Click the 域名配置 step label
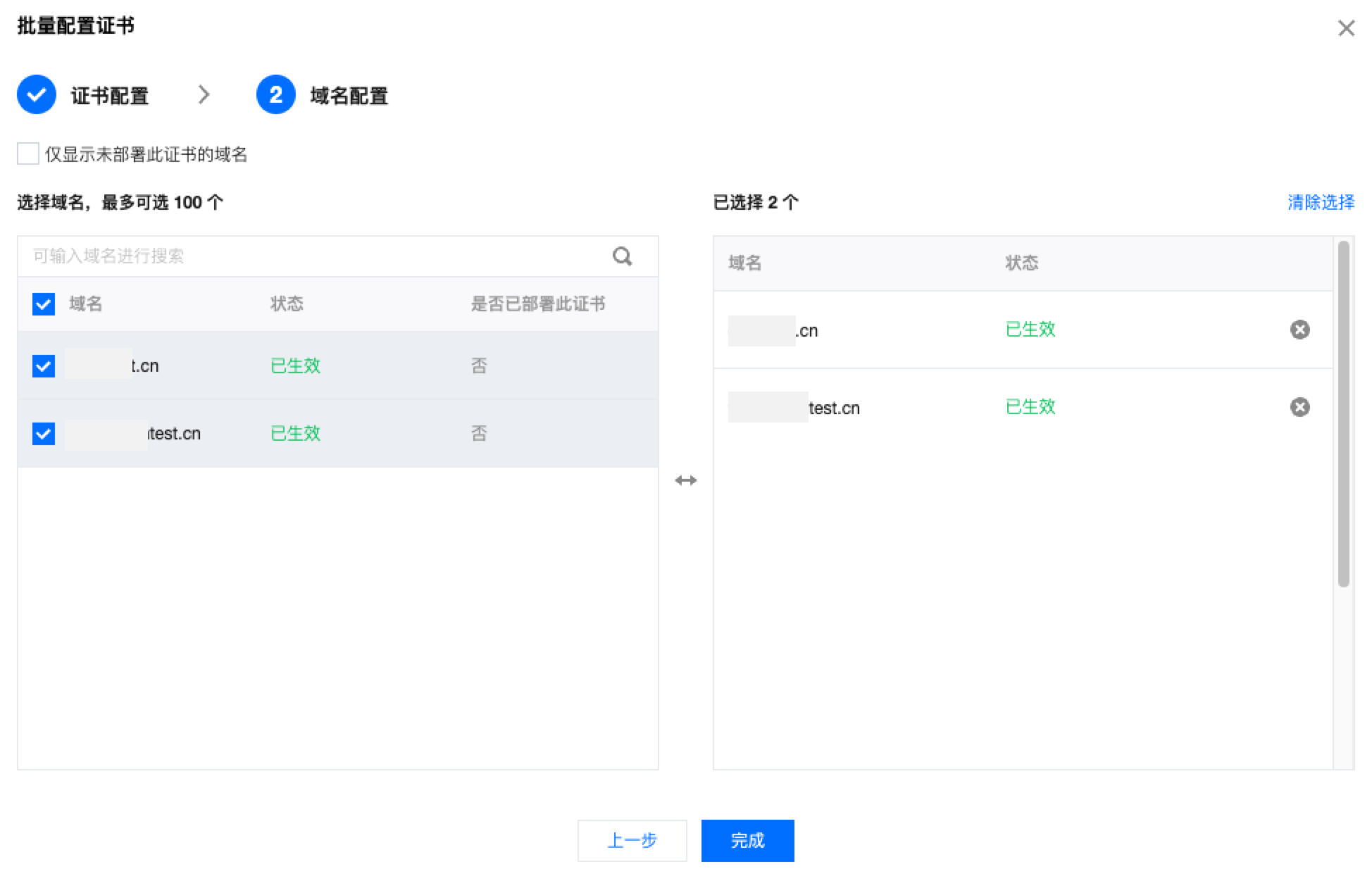This screenshot has width=1372, height=869. (x=349, y=96)
